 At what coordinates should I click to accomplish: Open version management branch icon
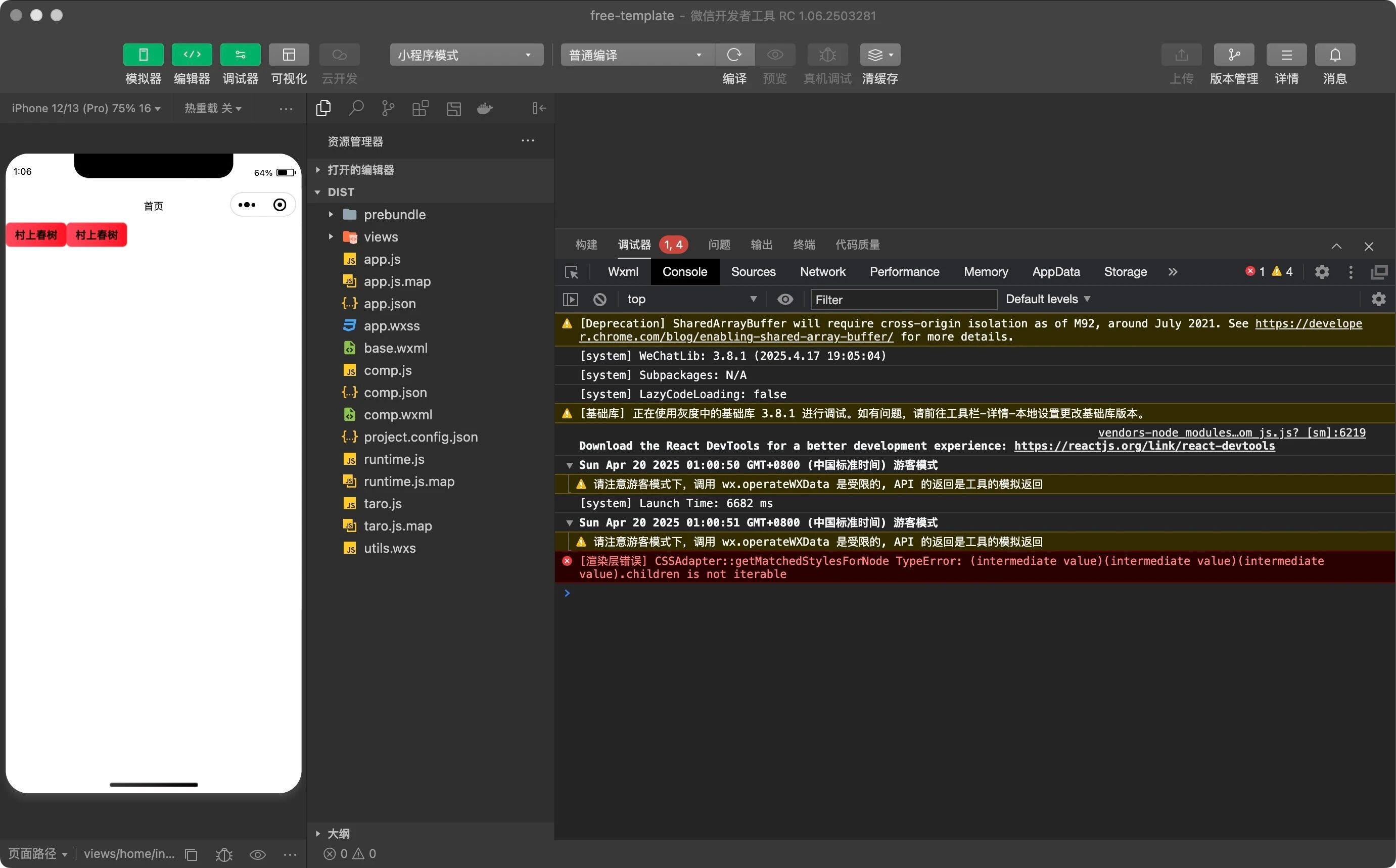click(x=1233, y=55)
